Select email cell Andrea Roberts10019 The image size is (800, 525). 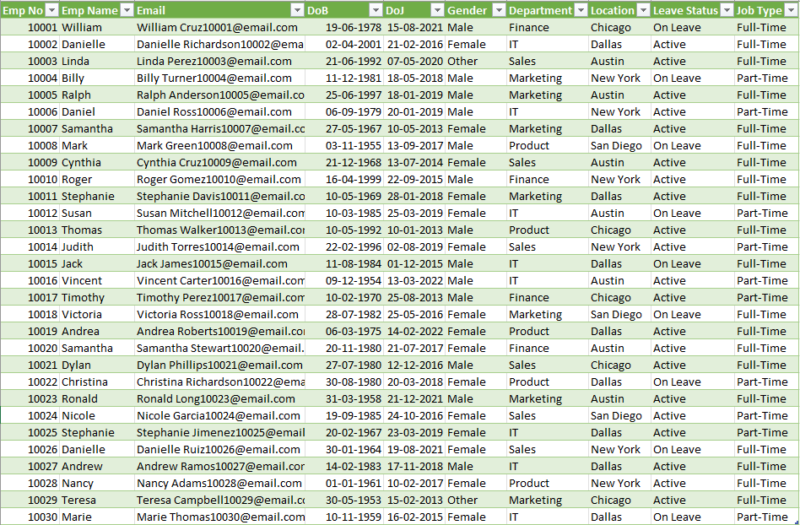click(x=220, y=331)
